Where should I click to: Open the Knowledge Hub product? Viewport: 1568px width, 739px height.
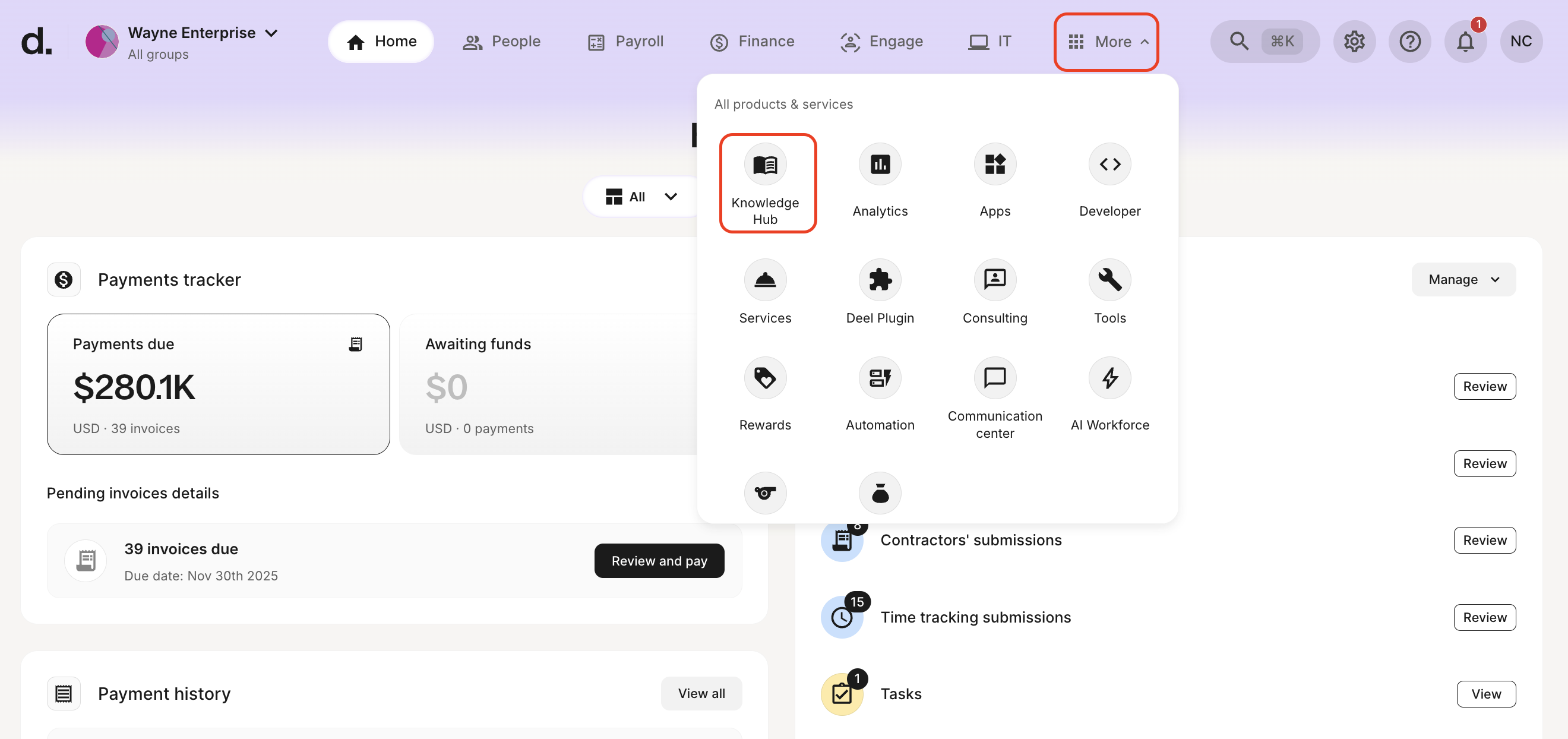[x=766, y=182]
